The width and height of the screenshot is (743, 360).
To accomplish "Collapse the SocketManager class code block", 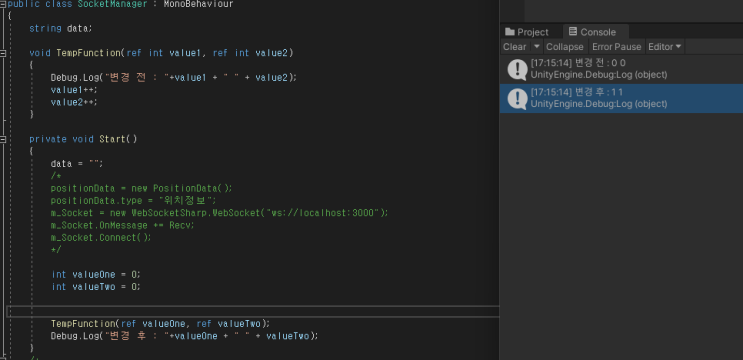I will (x=3, y=4).
